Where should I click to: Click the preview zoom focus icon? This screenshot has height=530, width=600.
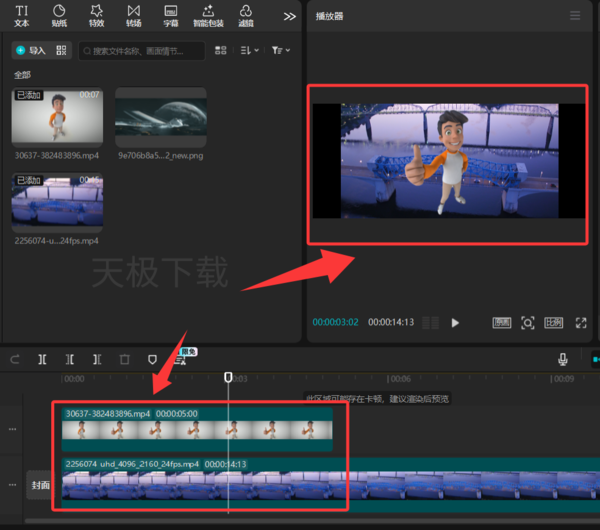pyautogui.click(x=528, y=323)
